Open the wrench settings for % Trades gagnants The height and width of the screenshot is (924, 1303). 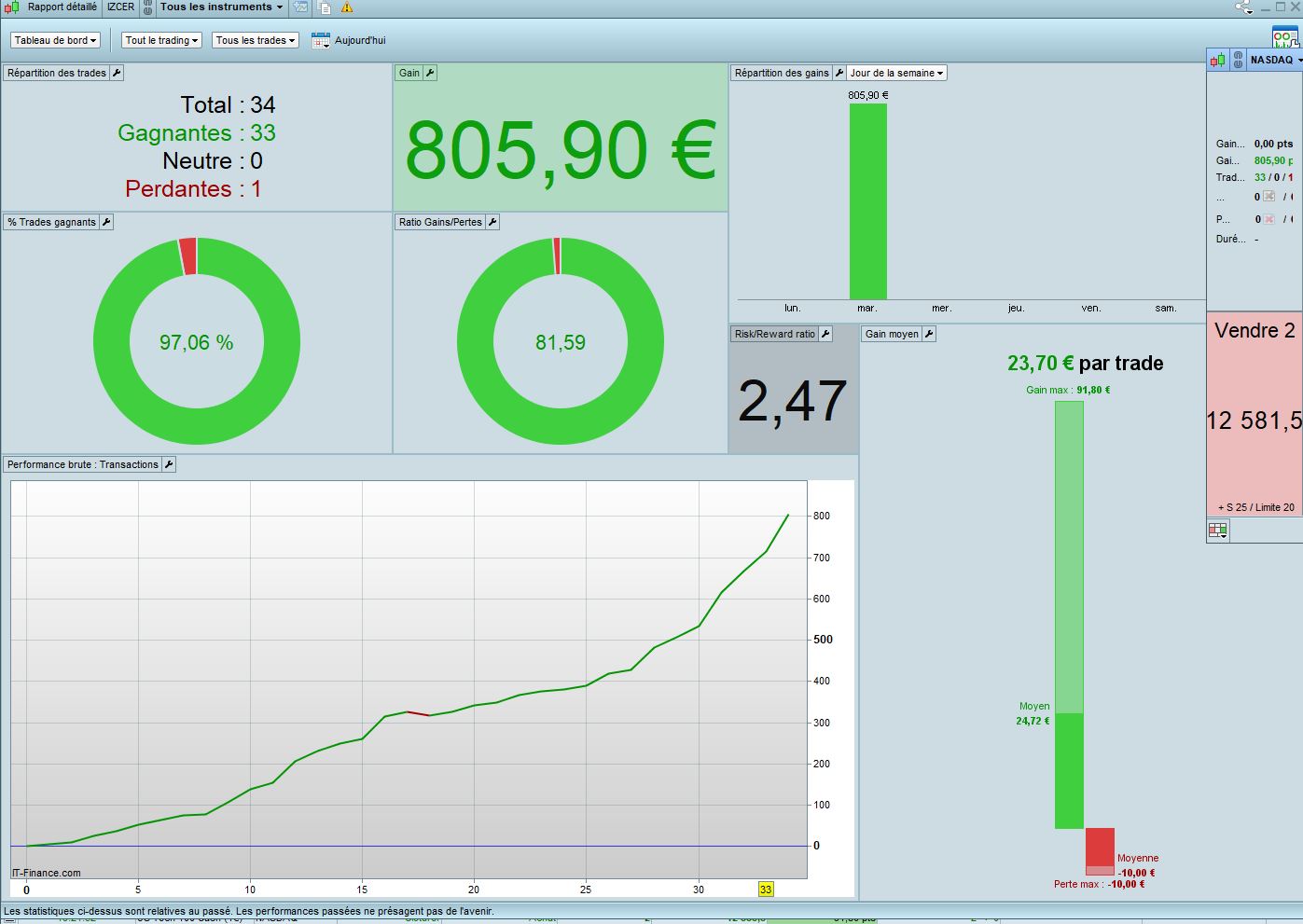(106, 222)
